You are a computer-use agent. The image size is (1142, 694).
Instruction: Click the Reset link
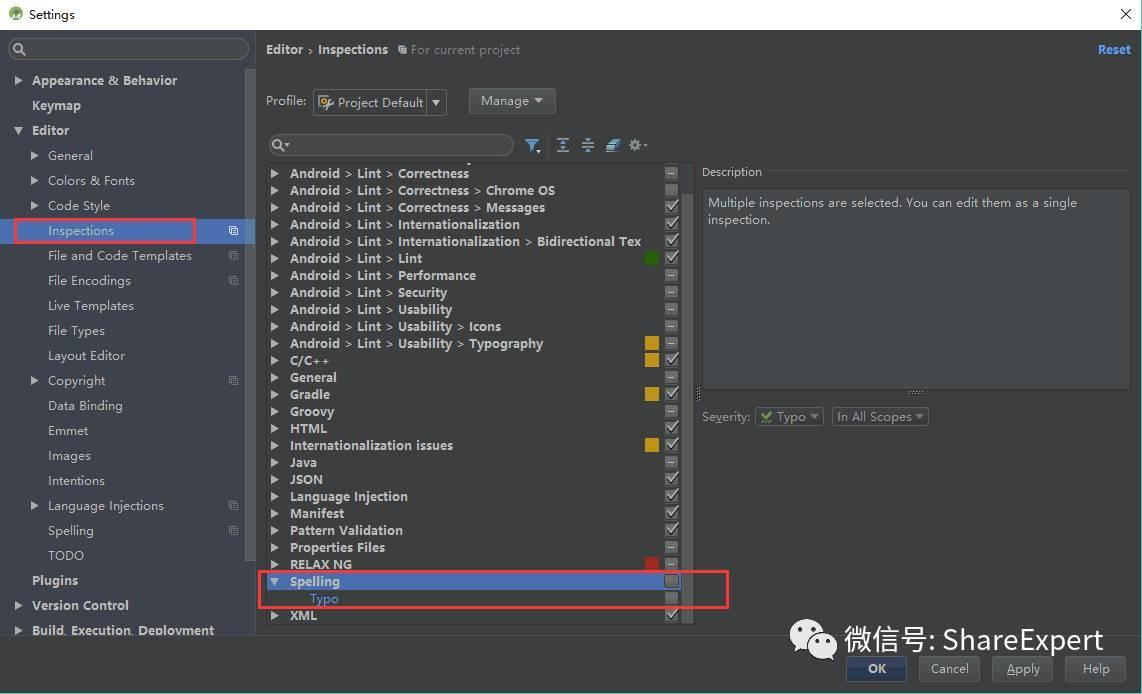click(1114, 50)
